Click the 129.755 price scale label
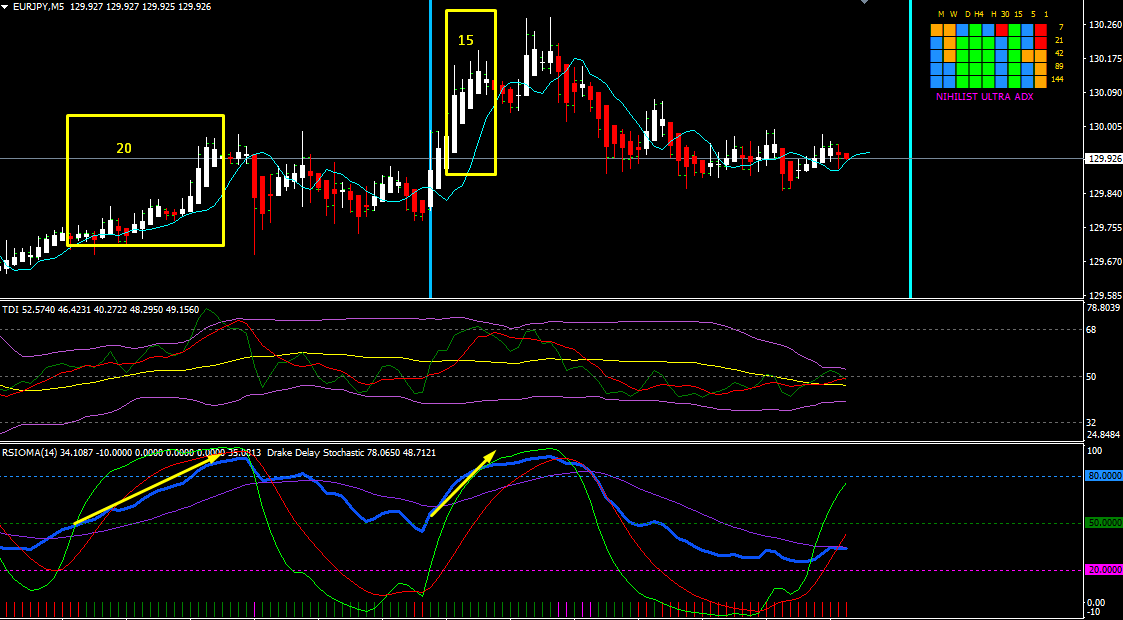 pos(1105,227)
